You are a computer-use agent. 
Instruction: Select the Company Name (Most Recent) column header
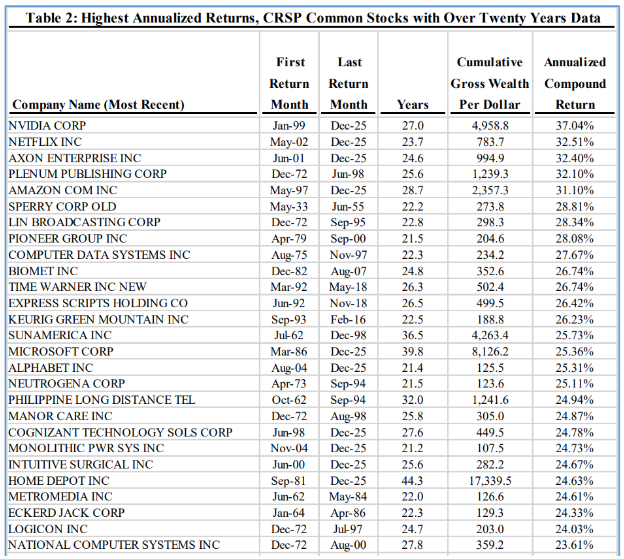tap(98, 104)
